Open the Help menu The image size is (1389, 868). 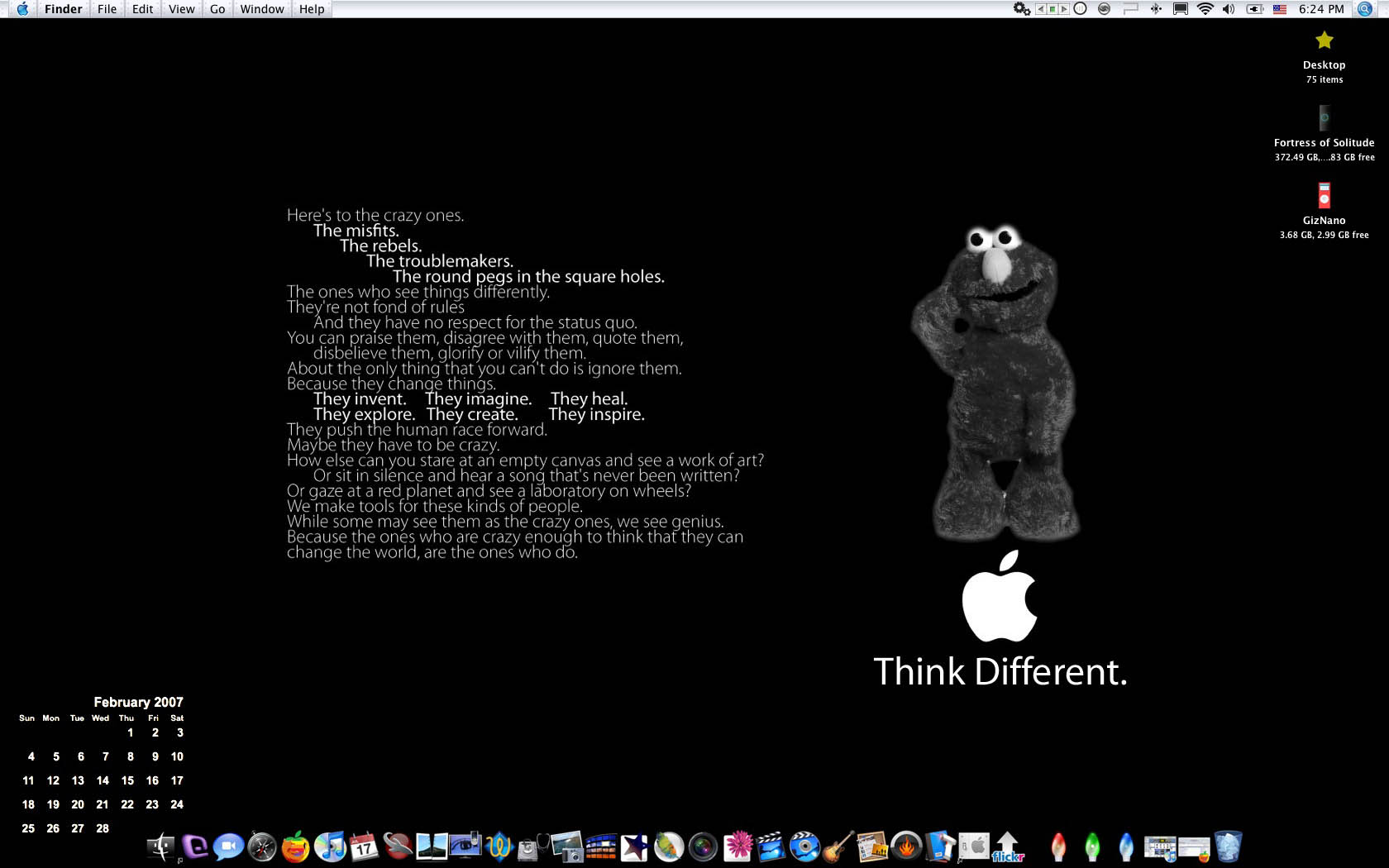click(312, 9)
